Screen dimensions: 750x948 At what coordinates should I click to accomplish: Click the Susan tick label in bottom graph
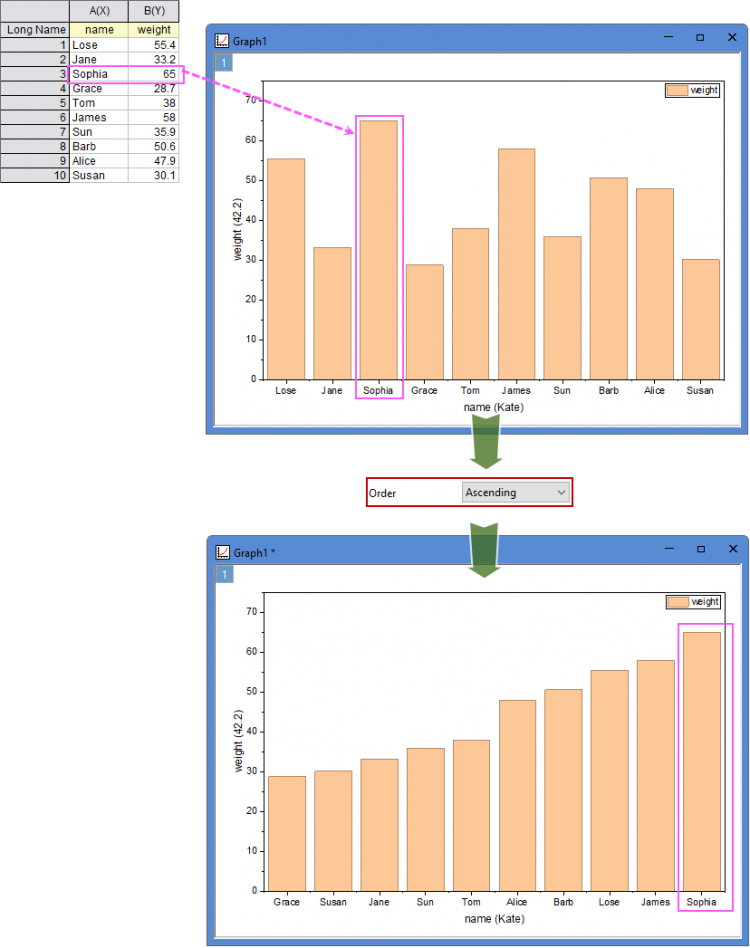click(x=333, y=902)
